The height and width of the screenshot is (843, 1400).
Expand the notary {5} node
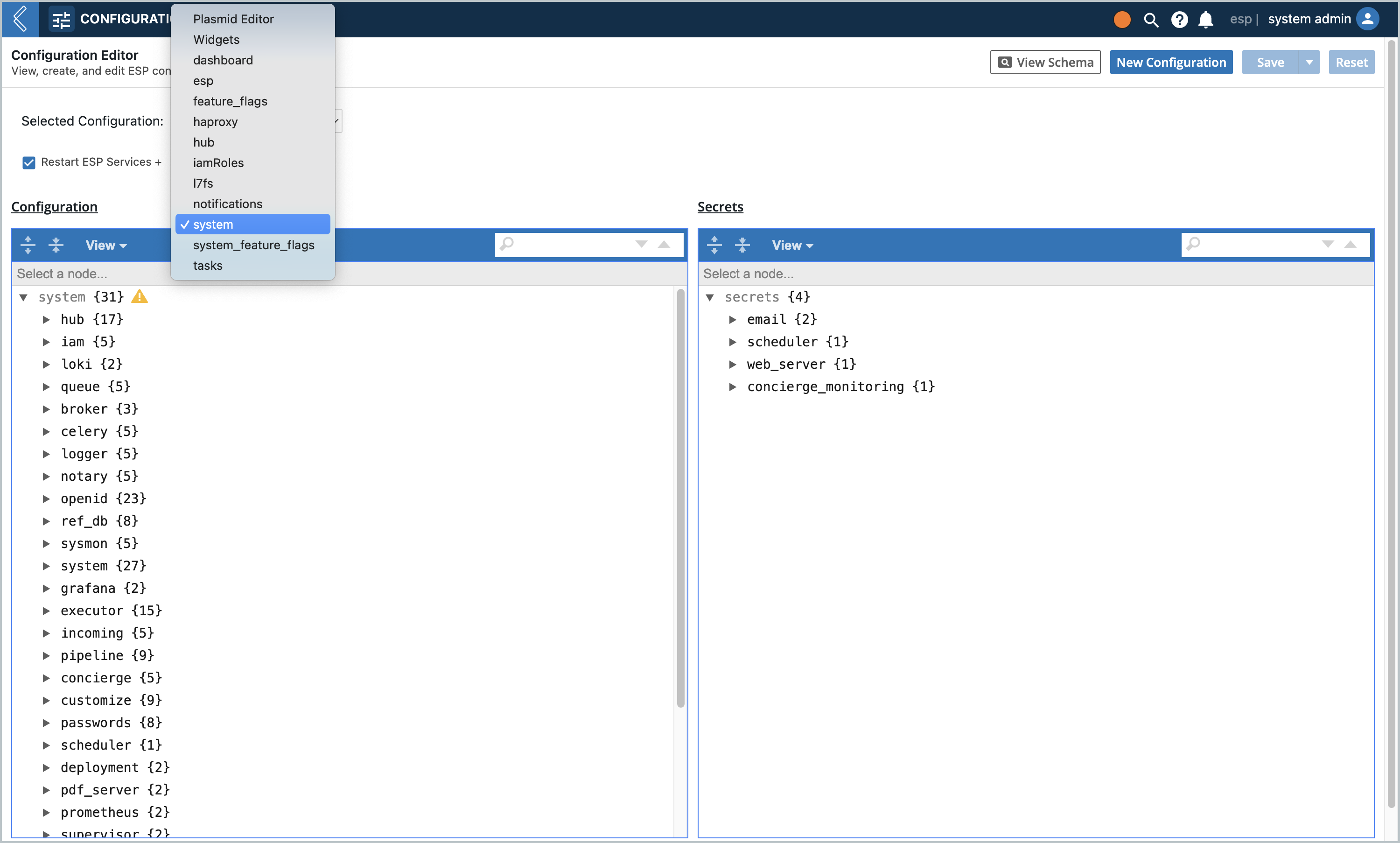pyautogui.click(x=46, y=476)
